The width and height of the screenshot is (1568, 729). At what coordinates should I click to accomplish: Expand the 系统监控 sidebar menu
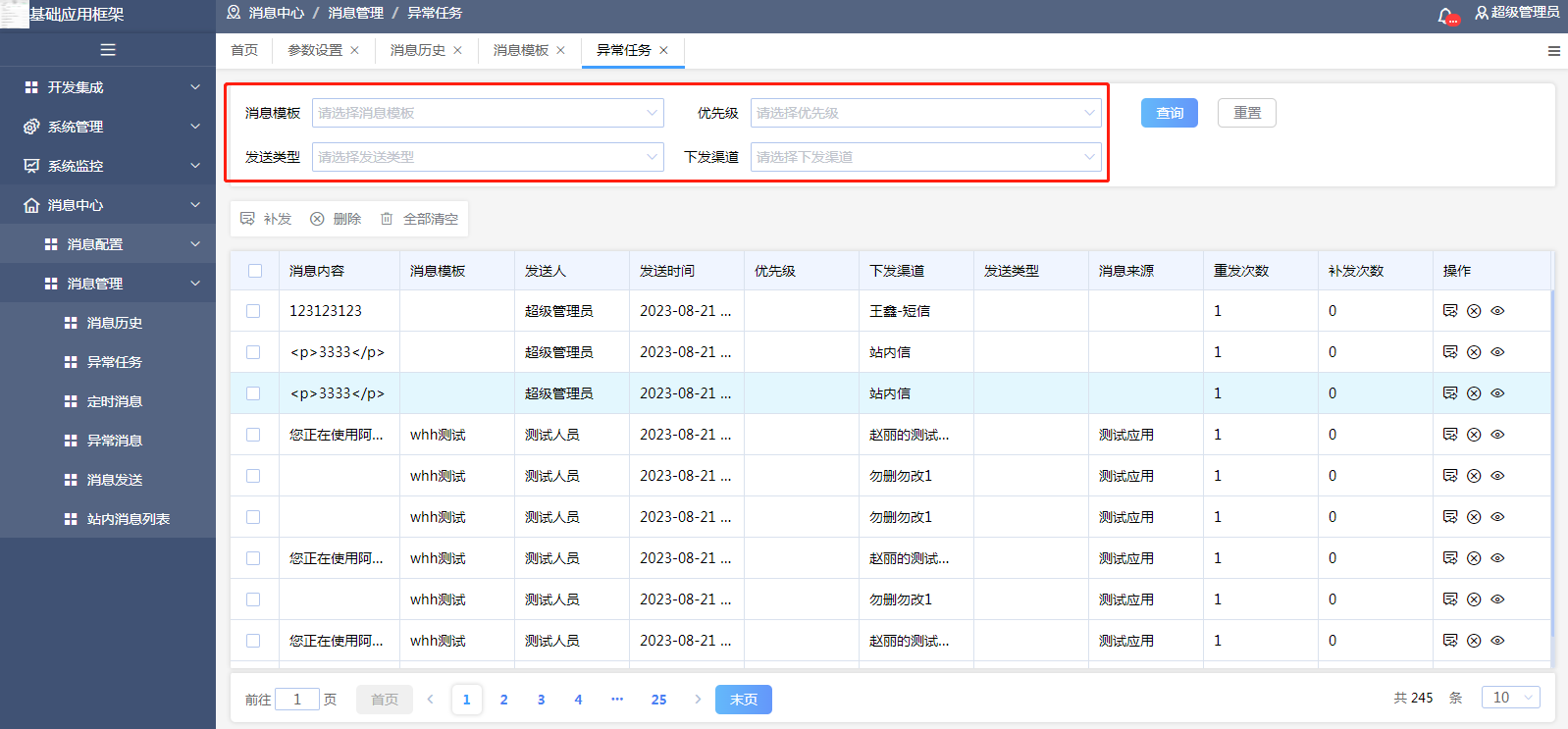point(108,166)
